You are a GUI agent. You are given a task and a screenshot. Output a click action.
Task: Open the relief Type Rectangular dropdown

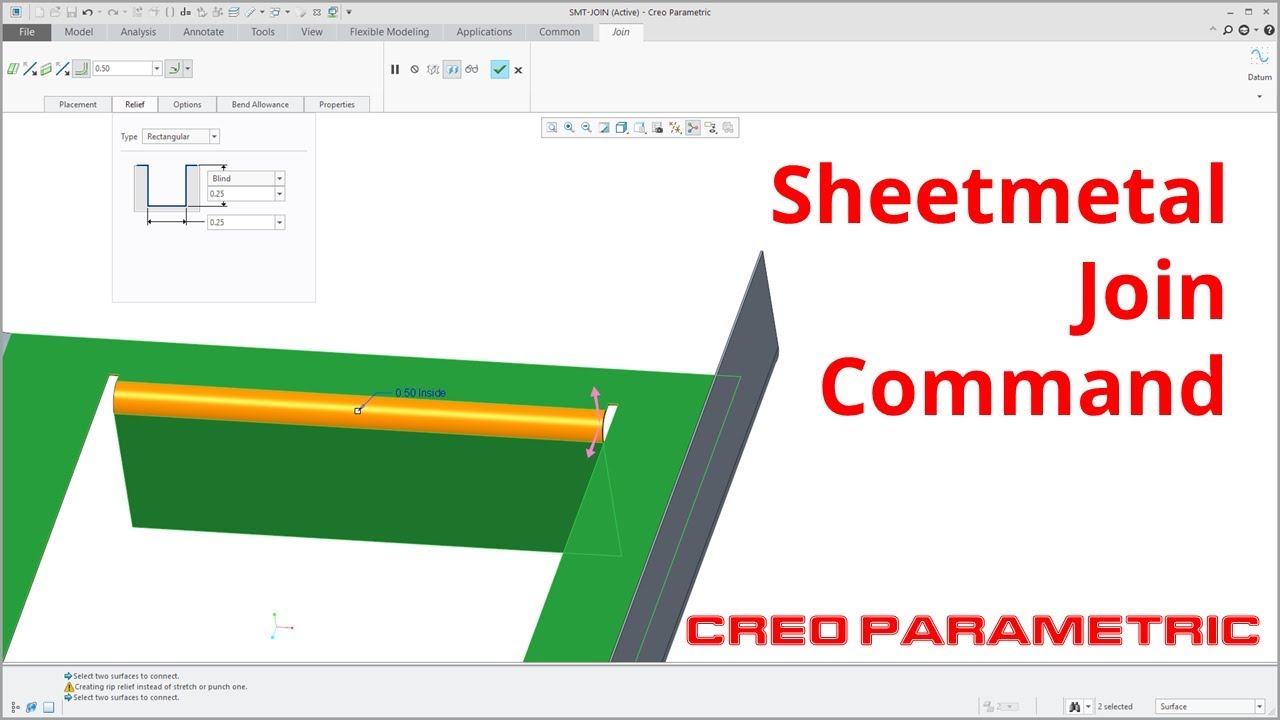point(214,136)
